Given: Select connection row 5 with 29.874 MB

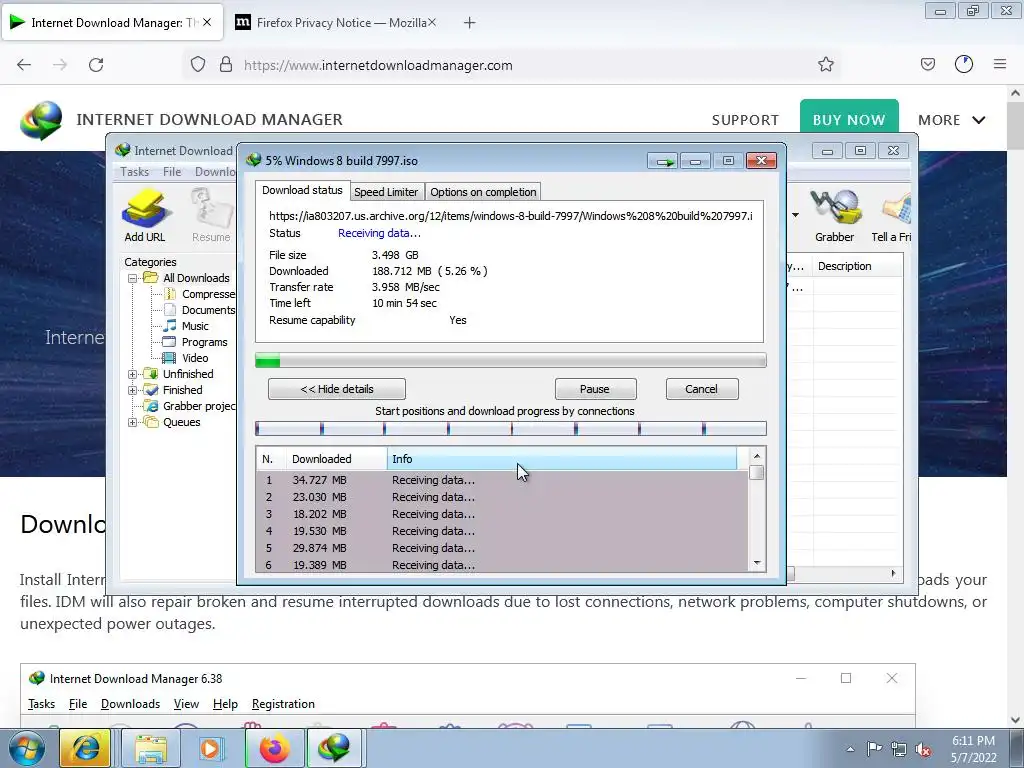Looking at the screenshot, I should click(x=502, y=548).
